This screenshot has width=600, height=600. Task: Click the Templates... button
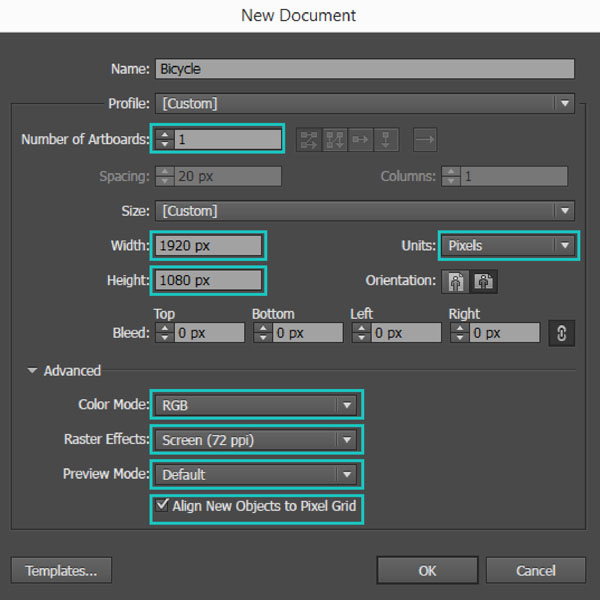[x=62, y=571]
